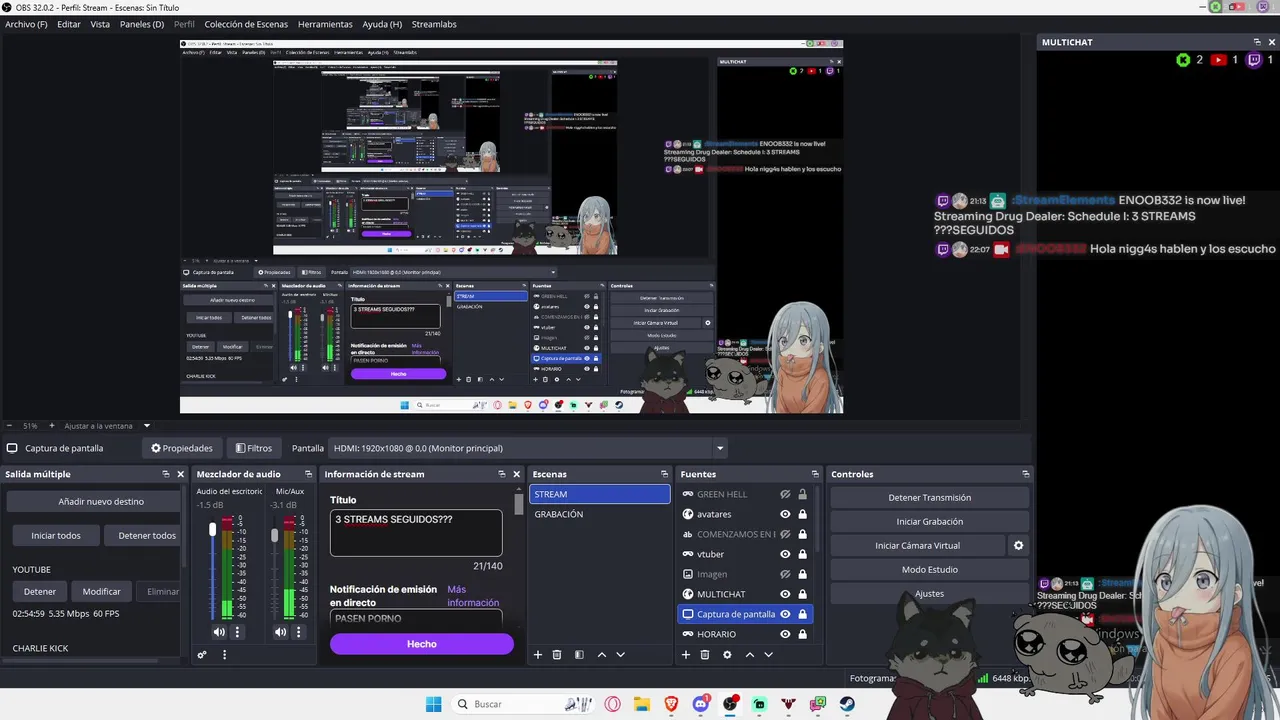This screenshot has width=1280, height=720.
Task: Open Herramientas menu
Action: [x=325, y=24]
